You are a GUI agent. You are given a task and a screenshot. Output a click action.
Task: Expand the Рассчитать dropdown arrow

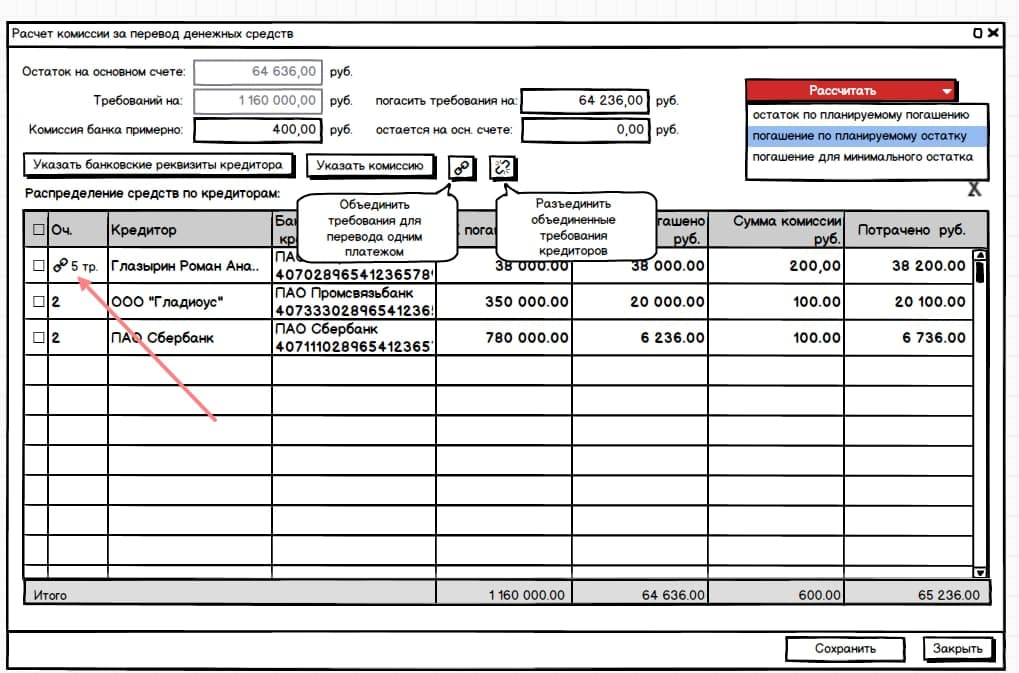(946, 91)
